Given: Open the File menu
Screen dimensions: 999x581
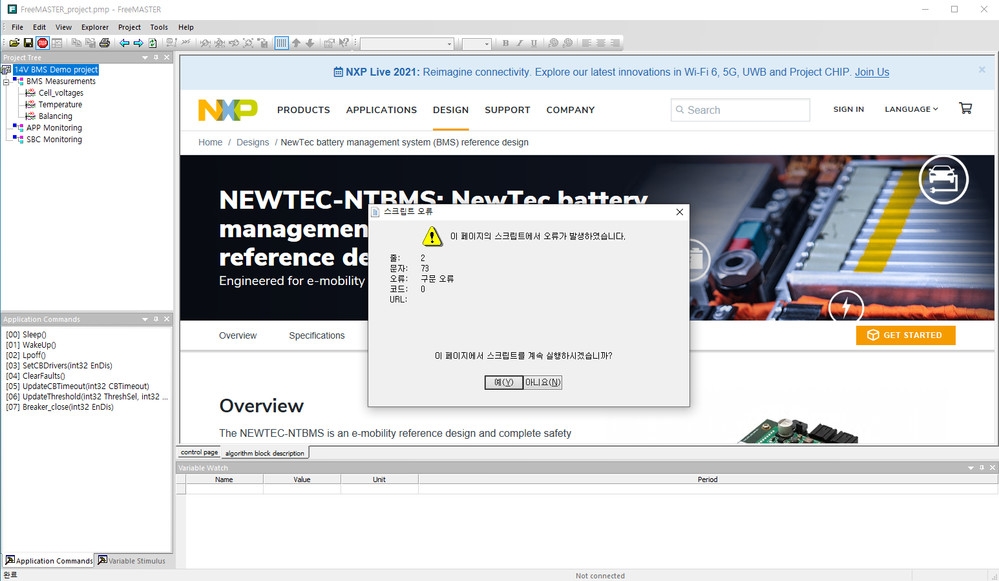Looking at the screenshot, I should 17,27.
